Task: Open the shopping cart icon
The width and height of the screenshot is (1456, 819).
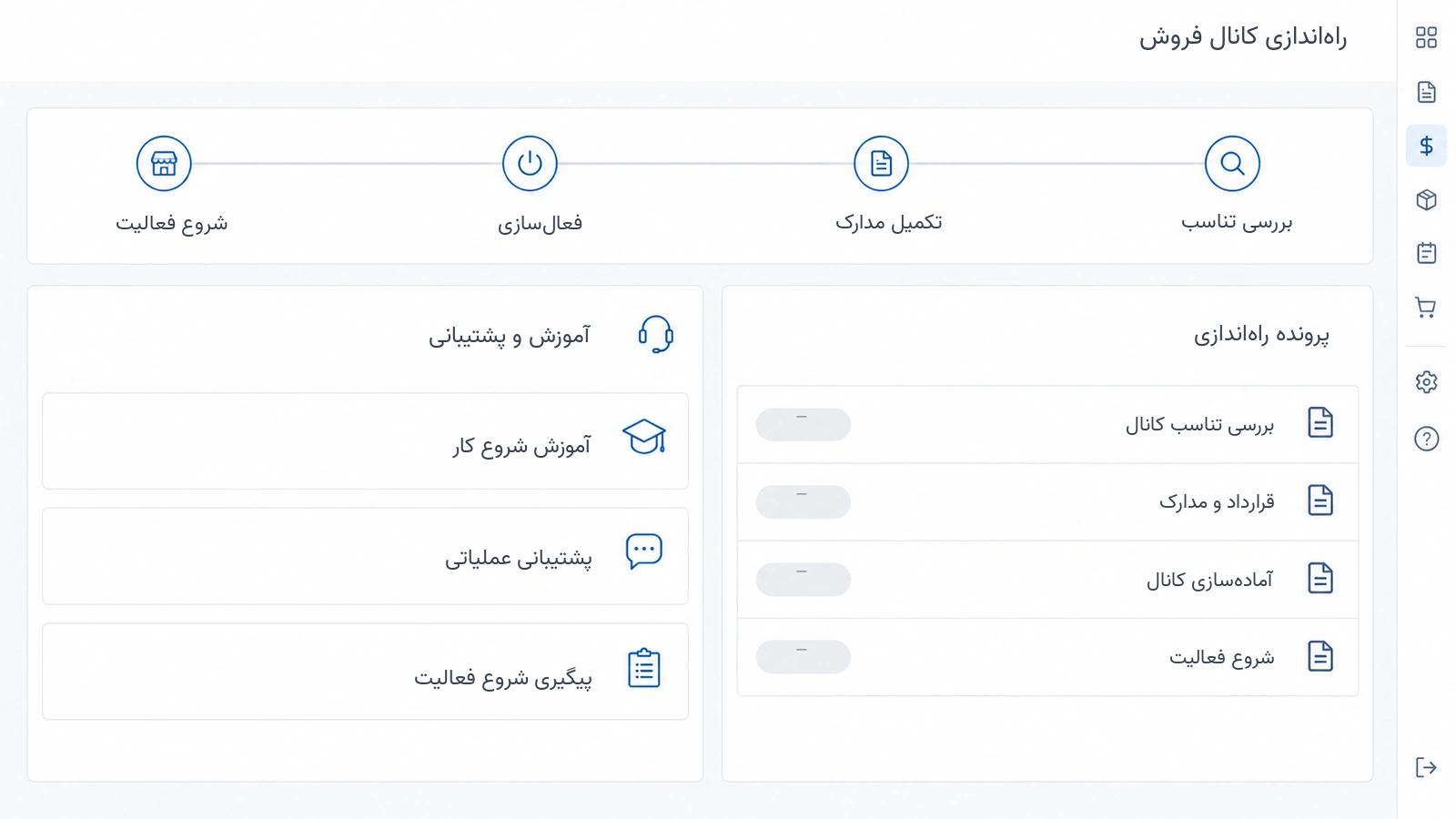Action: (x=1426, y=308)
